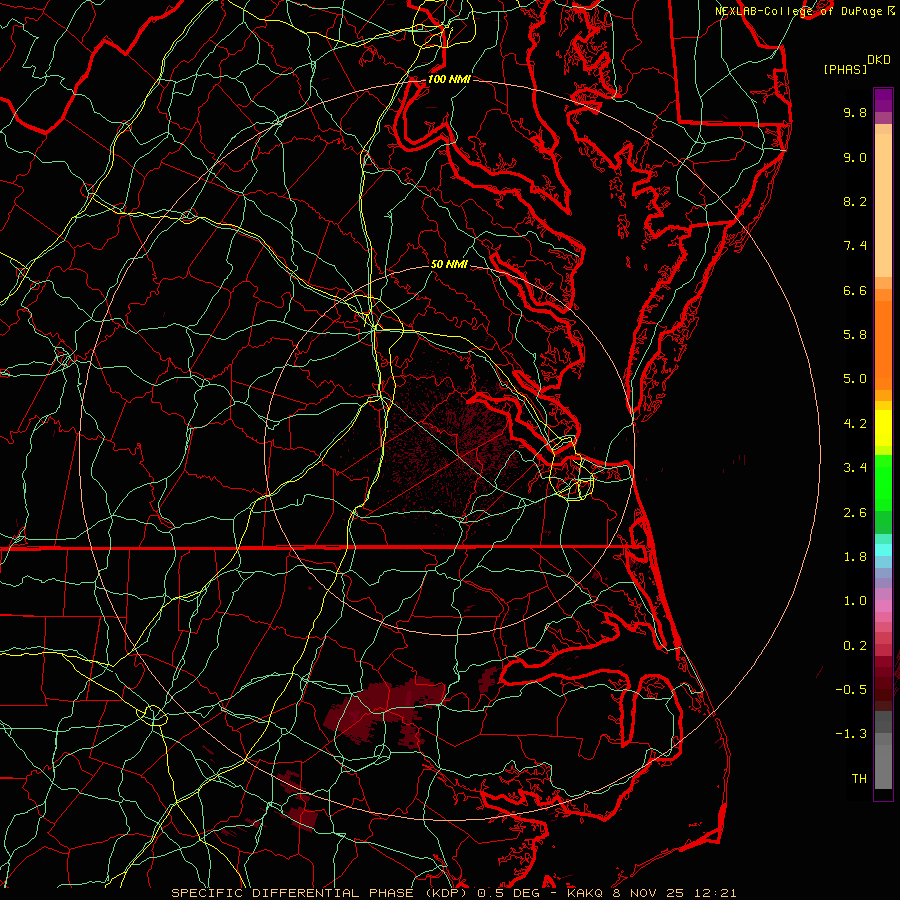900x900 pixels.
Task: Click the 5.0 value on color scale
Action: click(855, 379)
